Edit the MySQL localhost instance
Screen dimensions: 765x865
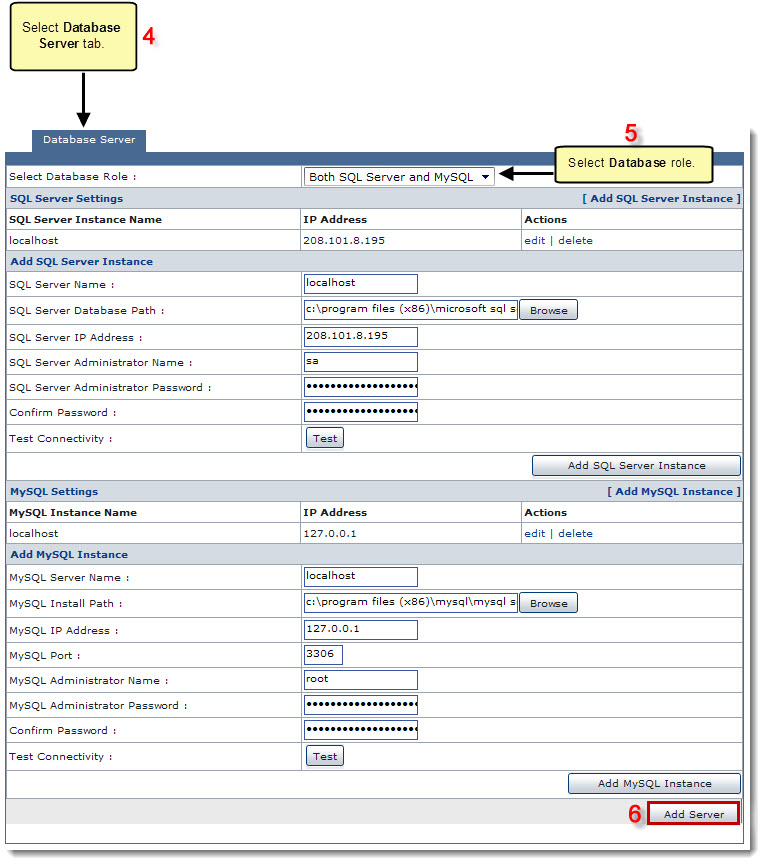[534, 533]
